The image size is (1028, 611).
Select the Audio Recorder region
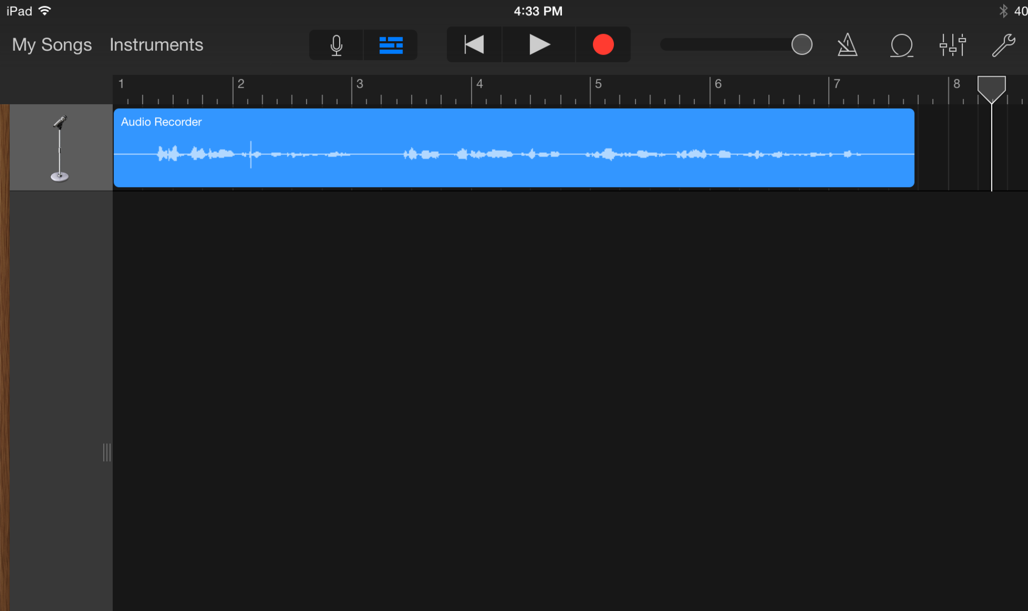(514, 148)
